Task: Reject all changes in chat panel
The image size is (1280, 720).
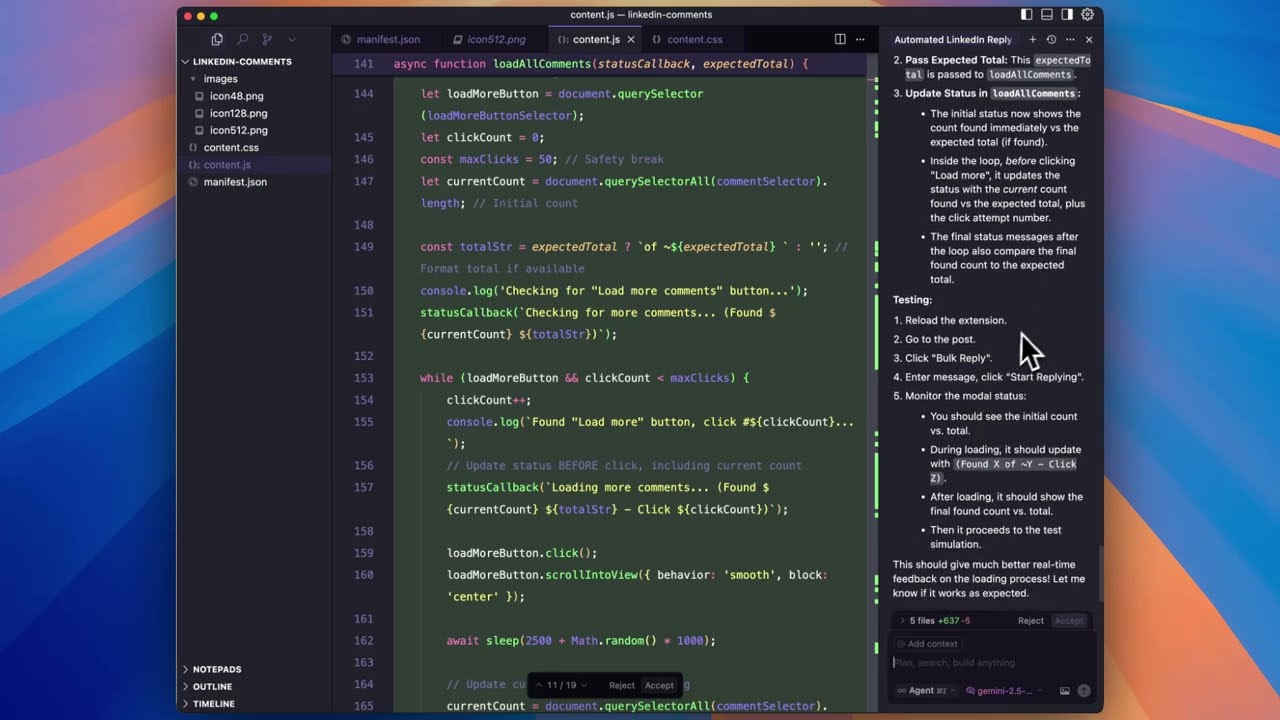Action: [1031, 621]
